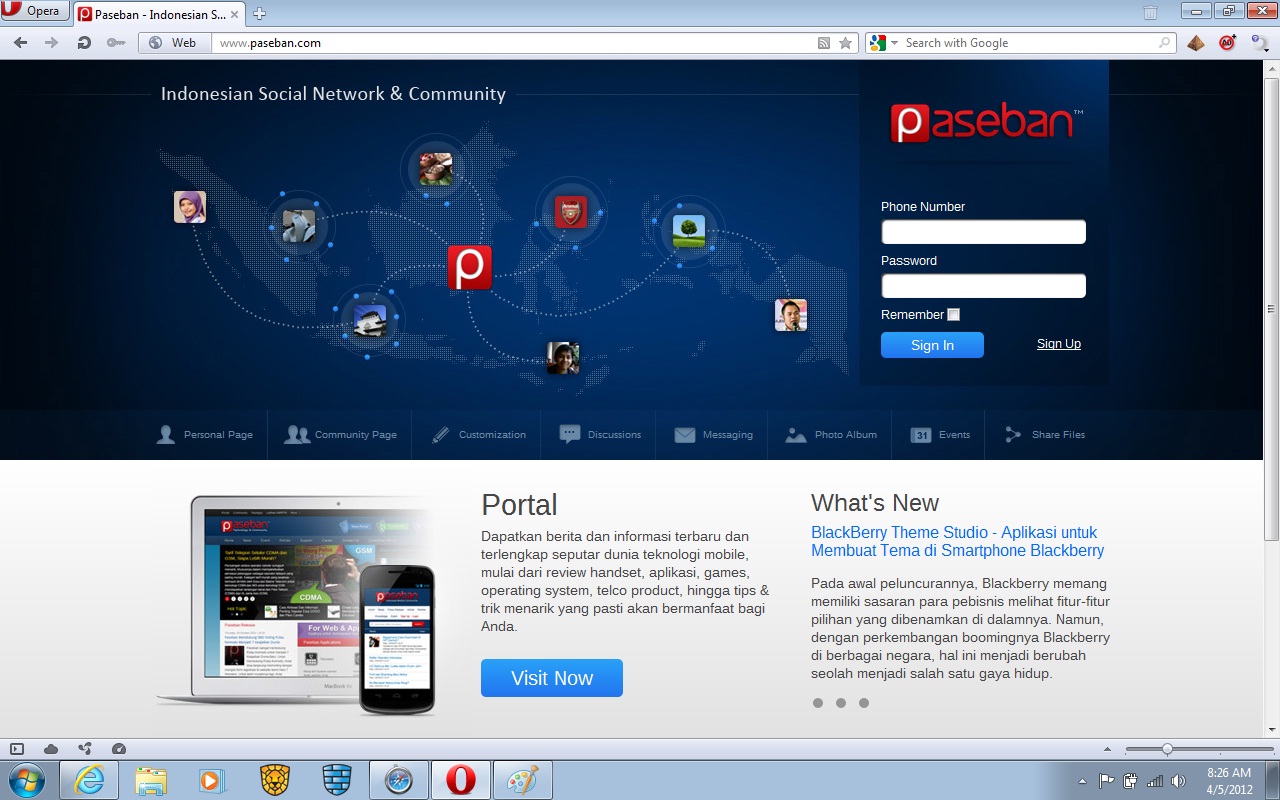This screenshot has height=800, width=1280.
Task: Click the search magnifier icon
Action: (x=1165, y=43)
